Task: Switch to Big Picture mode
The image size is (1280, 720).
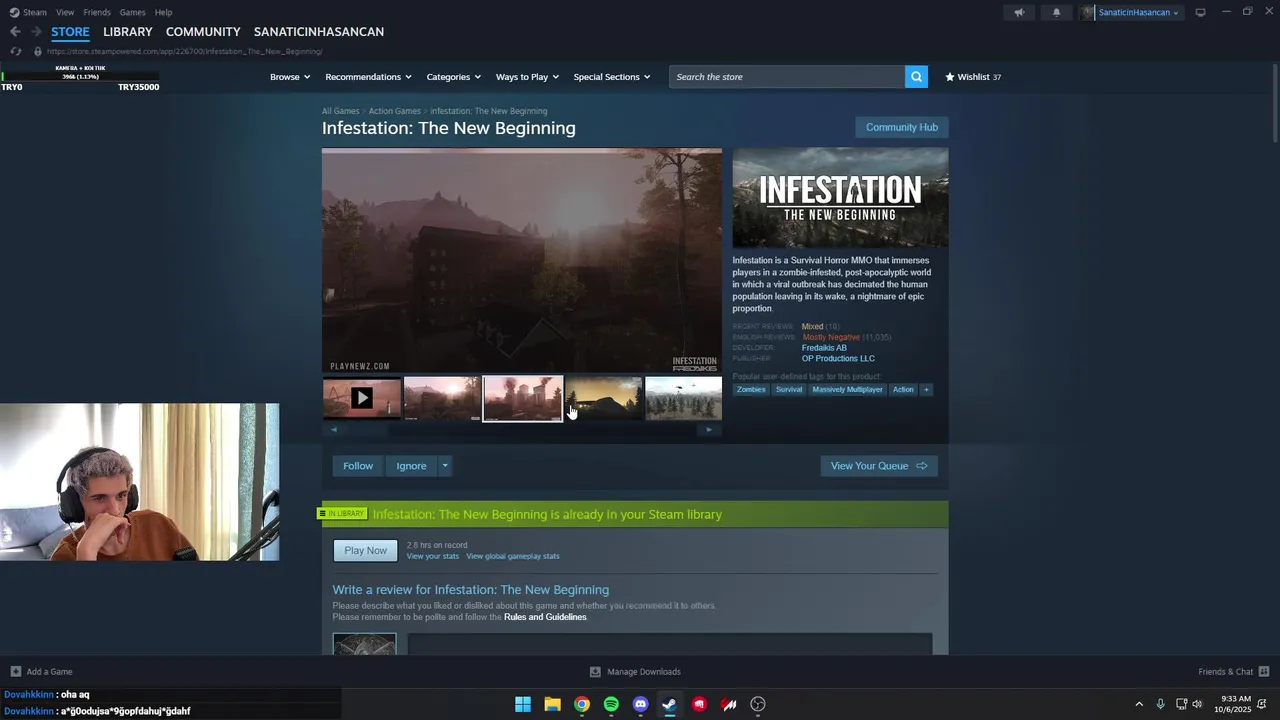Action: click(1200, 12)
